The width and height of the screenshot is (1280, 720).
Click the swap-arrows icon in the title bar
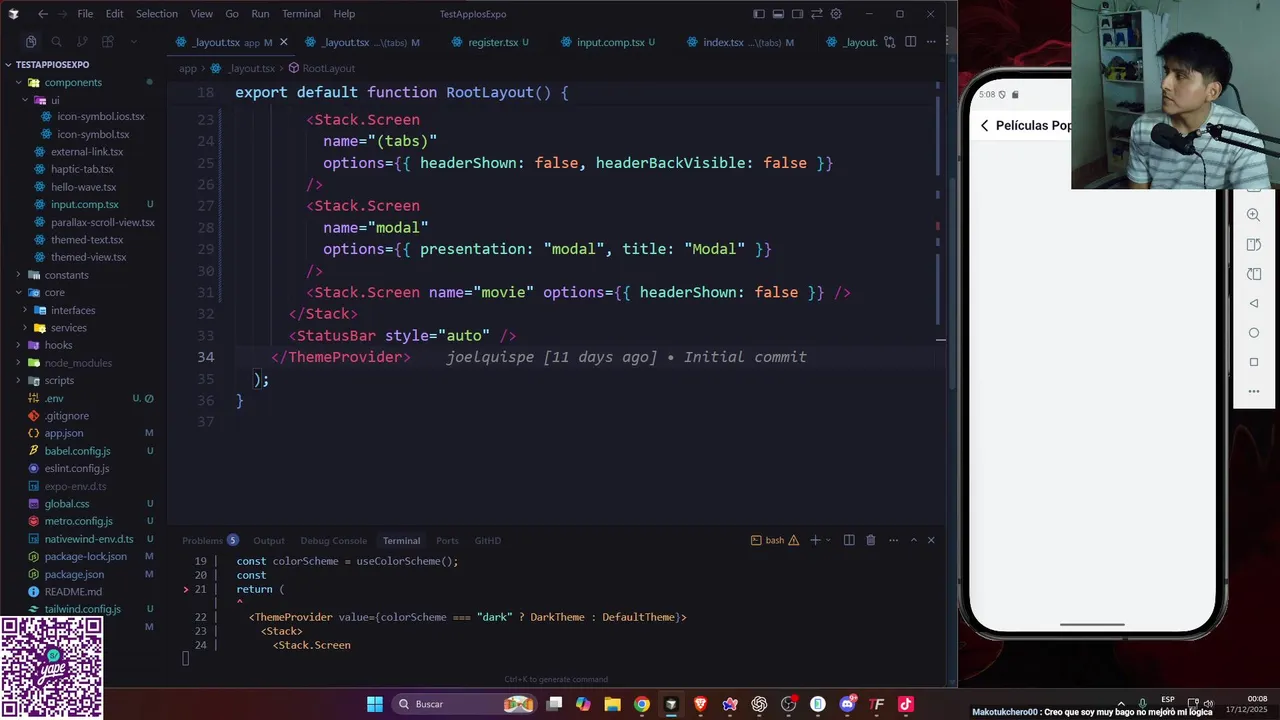click(816, 14)
